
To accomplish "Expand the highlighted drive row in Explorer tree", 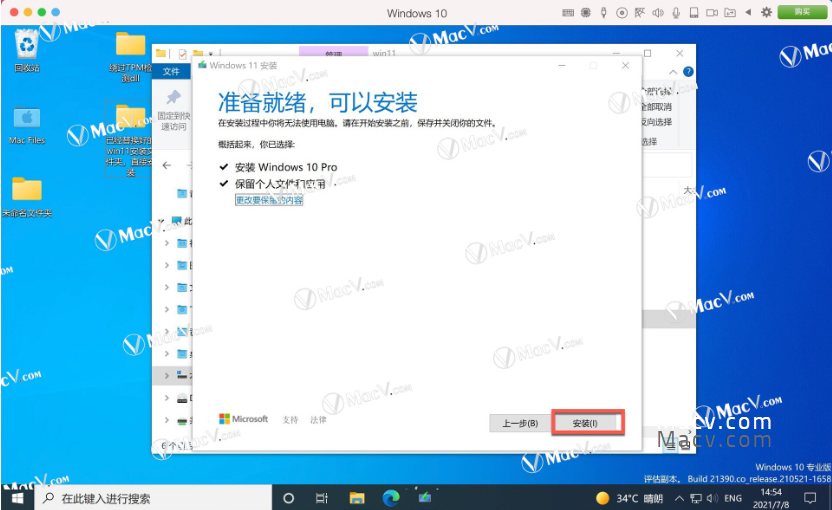I will click(x=167, y=375).
